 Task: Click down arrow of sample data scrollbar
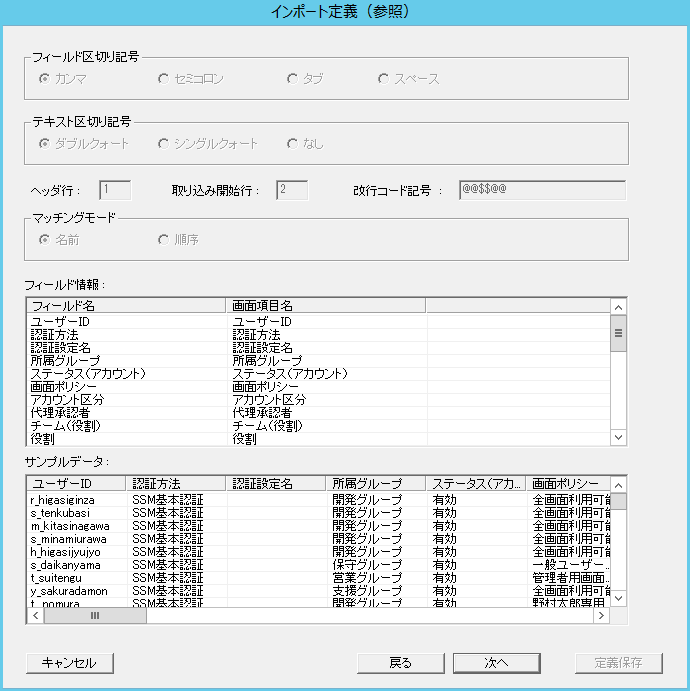[x=618, y=598]
